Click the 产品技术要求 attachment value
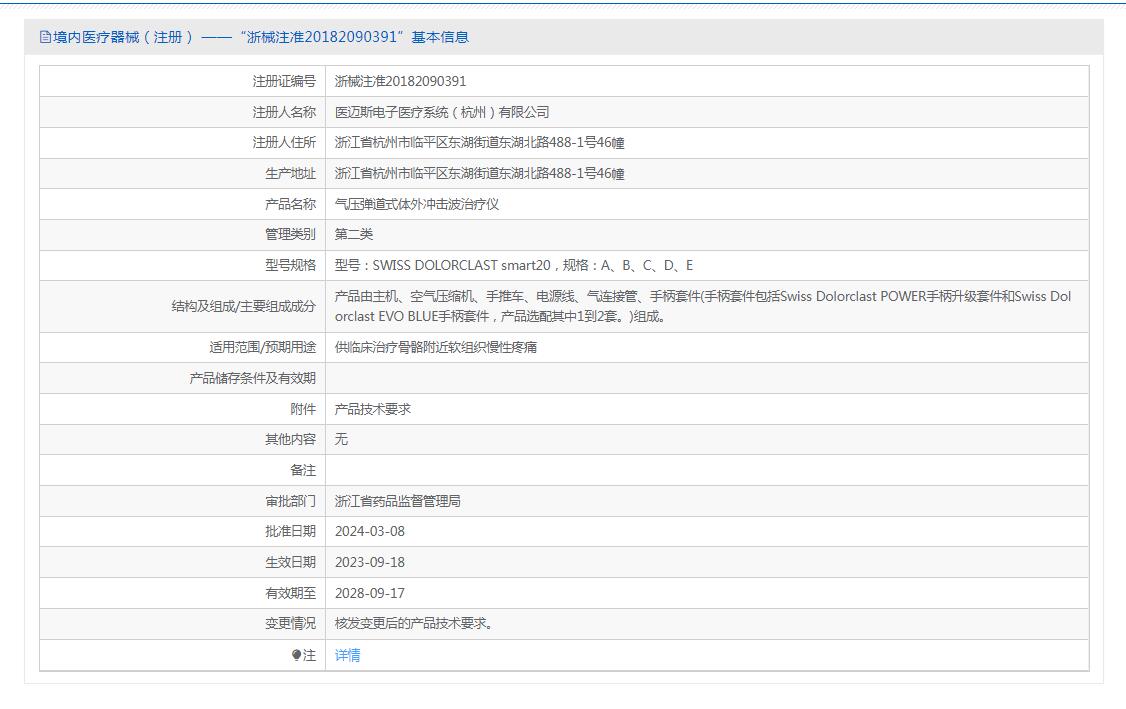 pyautogui.click(x=372, y=409)
